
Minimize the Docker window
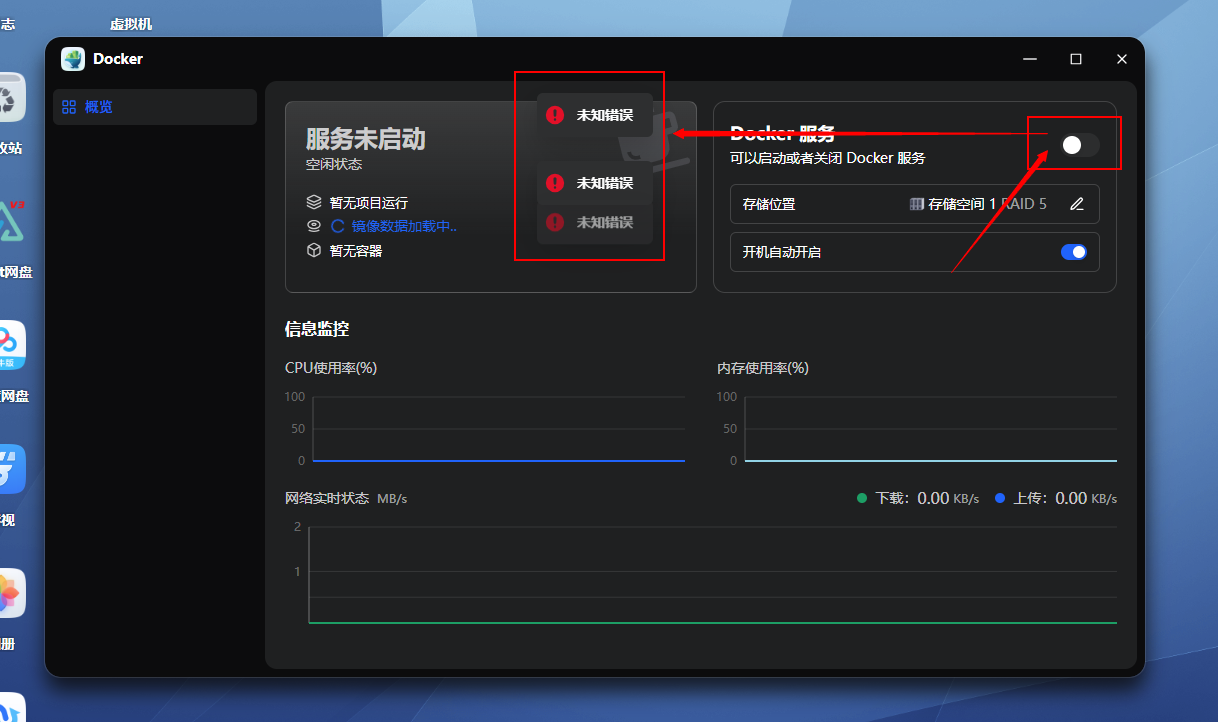(1030, 59)
